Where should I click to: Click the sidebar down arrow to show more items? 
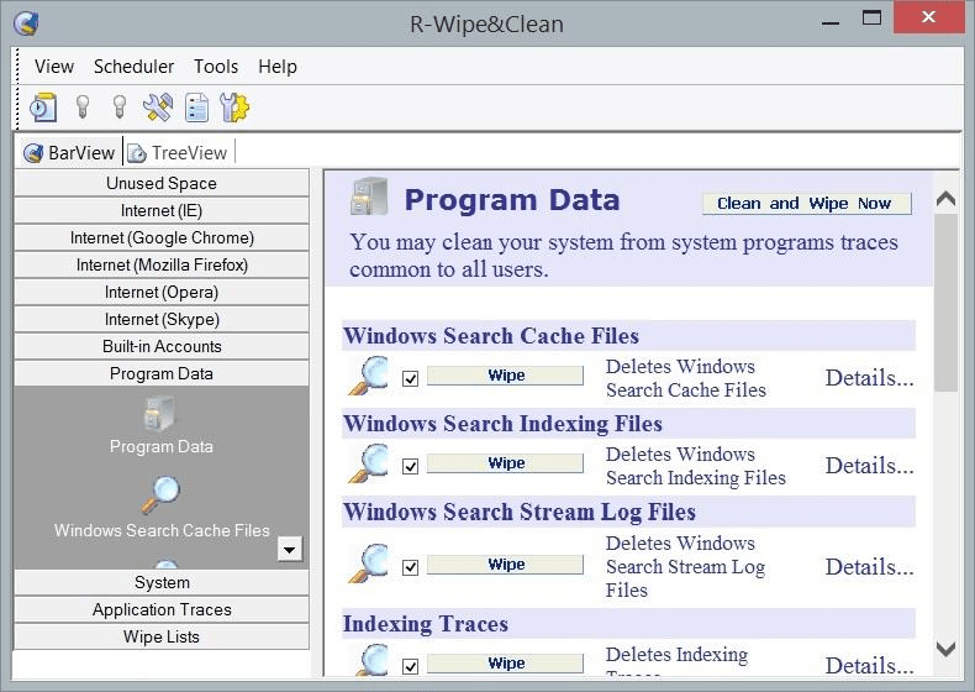pos(290,549)
